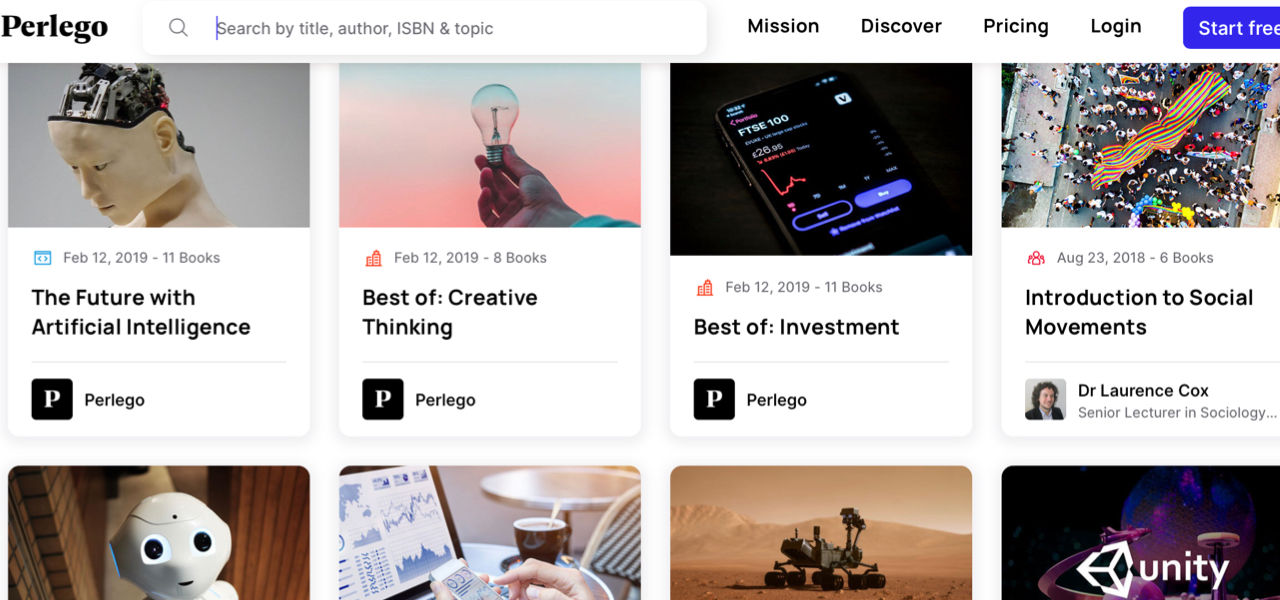Open the Discover menu item
The height and width of the screenshot is (600, 1280).
(901, 27)
